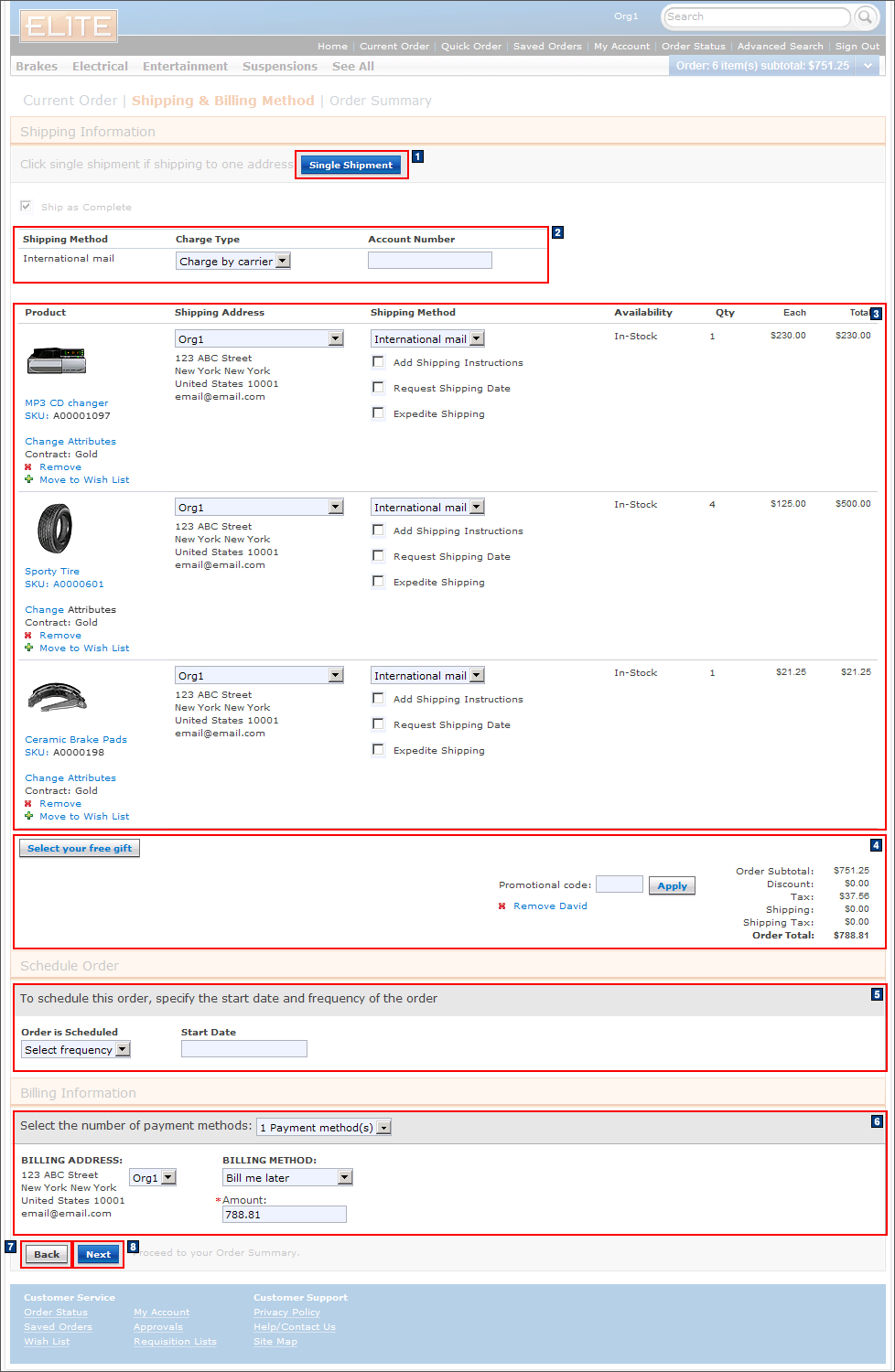Go to My Account from the navigation bar

621,46
